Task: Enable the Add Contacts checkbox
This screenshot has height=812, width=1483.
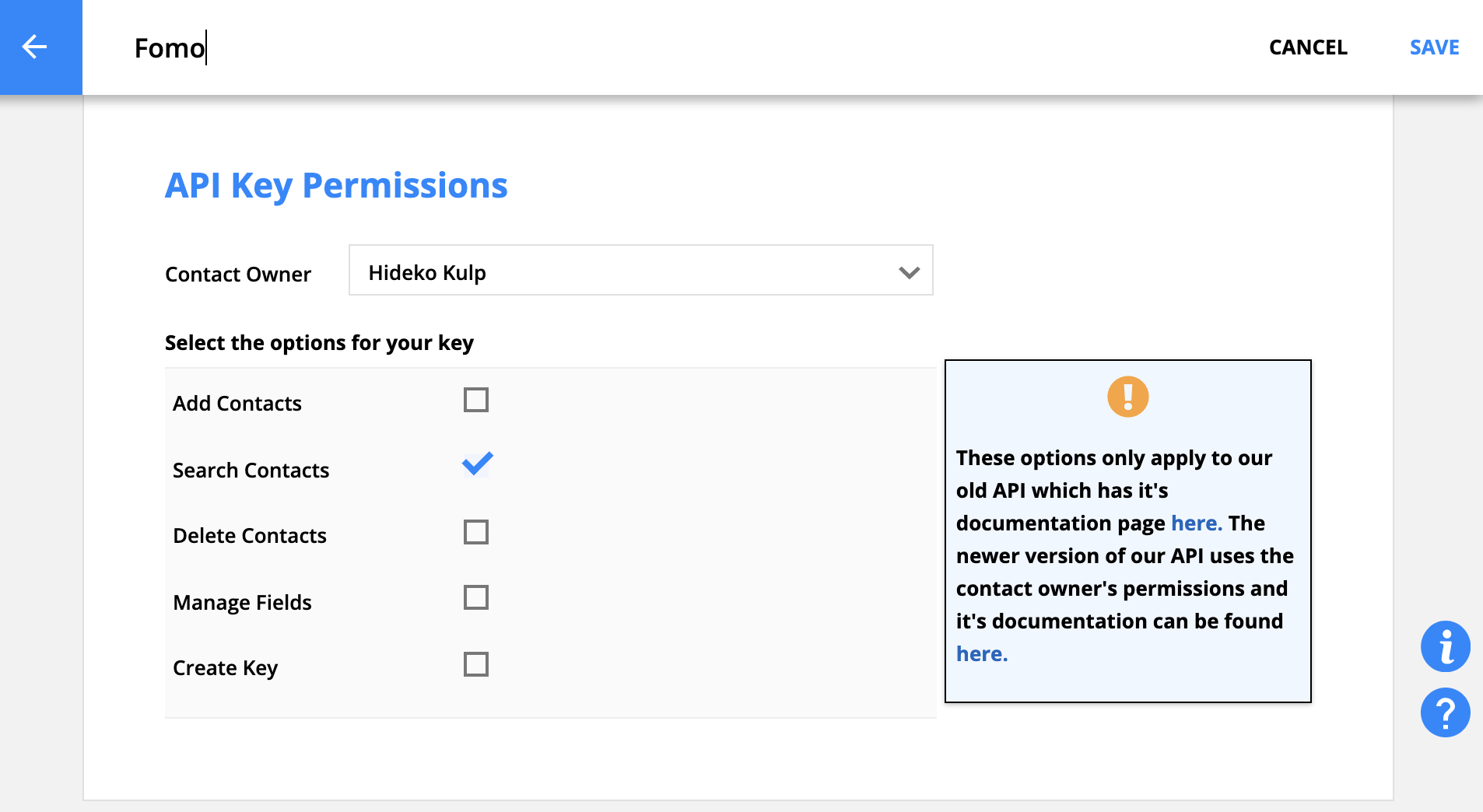Action: point(476,400)
